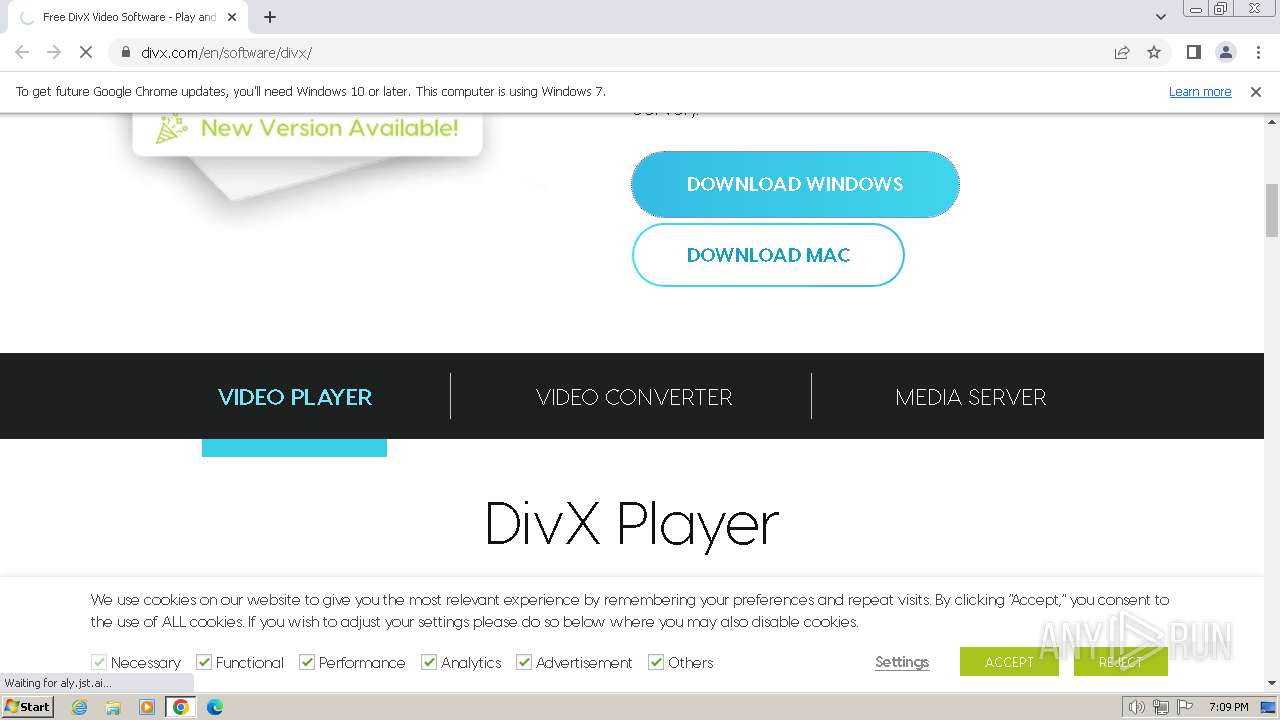Open the network tray icon
The width and height of the screenshot is (1280, 720).
(x=1160, y=707)
